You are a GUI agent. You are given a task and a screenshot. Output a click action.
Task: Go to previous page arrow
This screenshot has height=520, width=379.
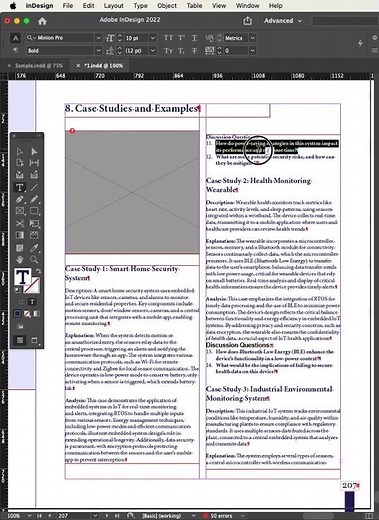pyautogui.click(x=50, y=516)
